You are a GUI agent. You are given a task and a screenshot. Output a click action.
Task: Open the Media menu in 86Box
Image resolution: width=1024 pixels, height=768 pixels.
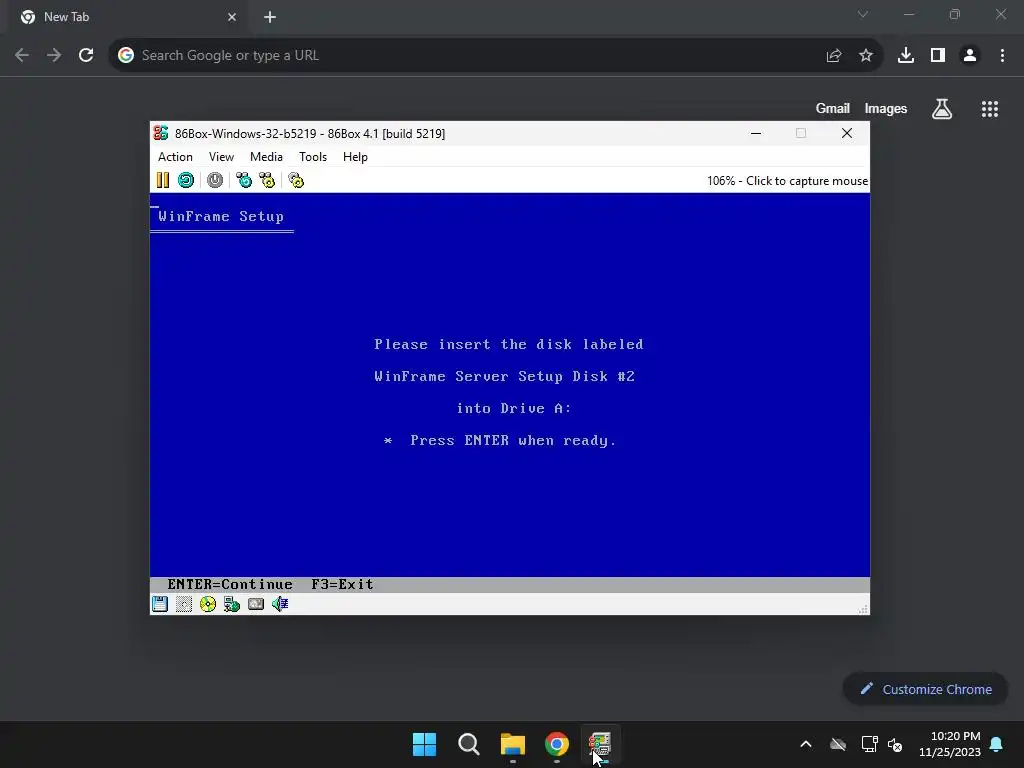[x=266, y=157]
